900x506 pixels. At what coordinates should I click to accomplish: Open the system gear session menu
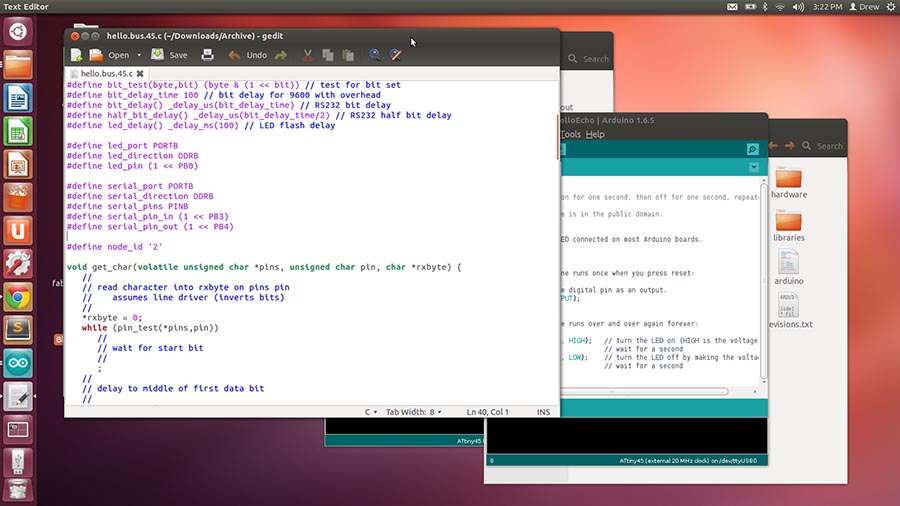coord(890,7)
